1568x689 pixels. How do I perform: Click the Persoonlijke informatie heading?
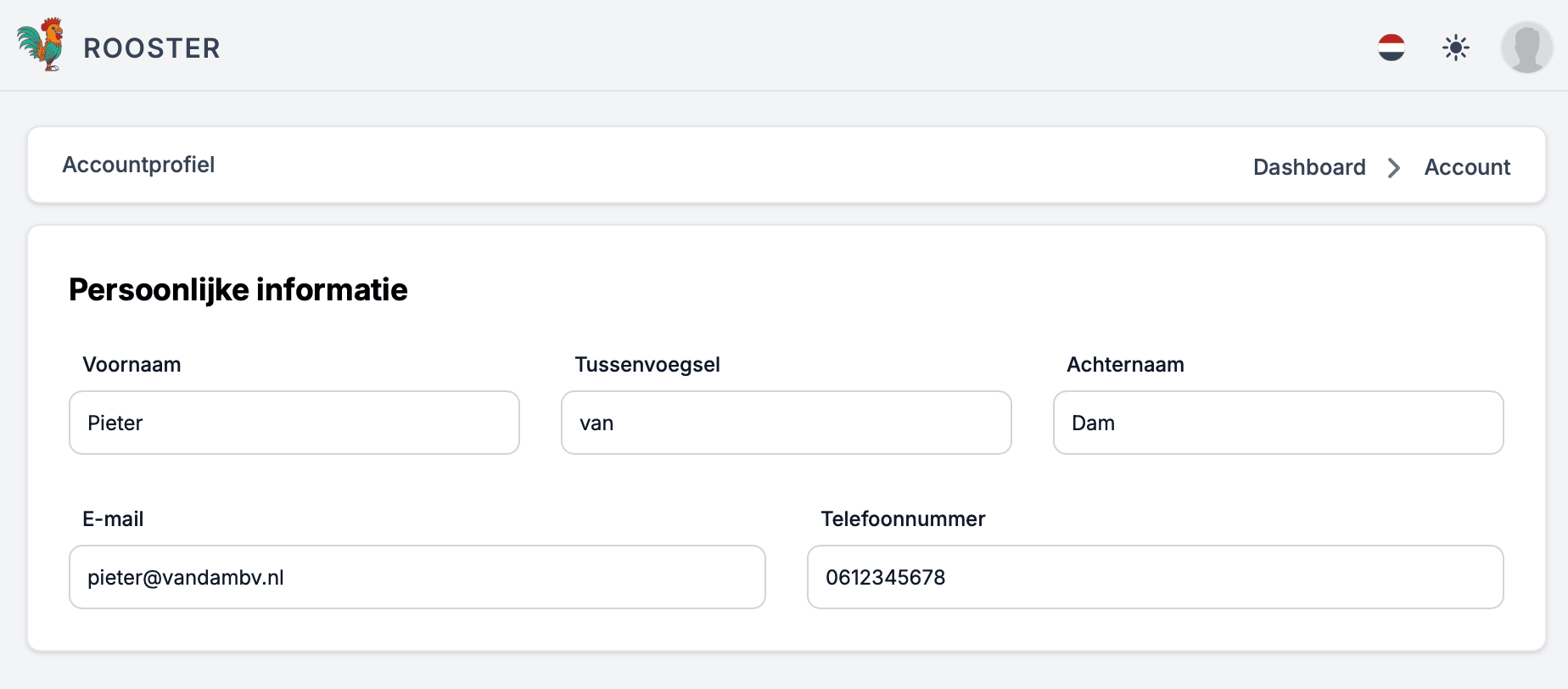click(x=238, y=289)
